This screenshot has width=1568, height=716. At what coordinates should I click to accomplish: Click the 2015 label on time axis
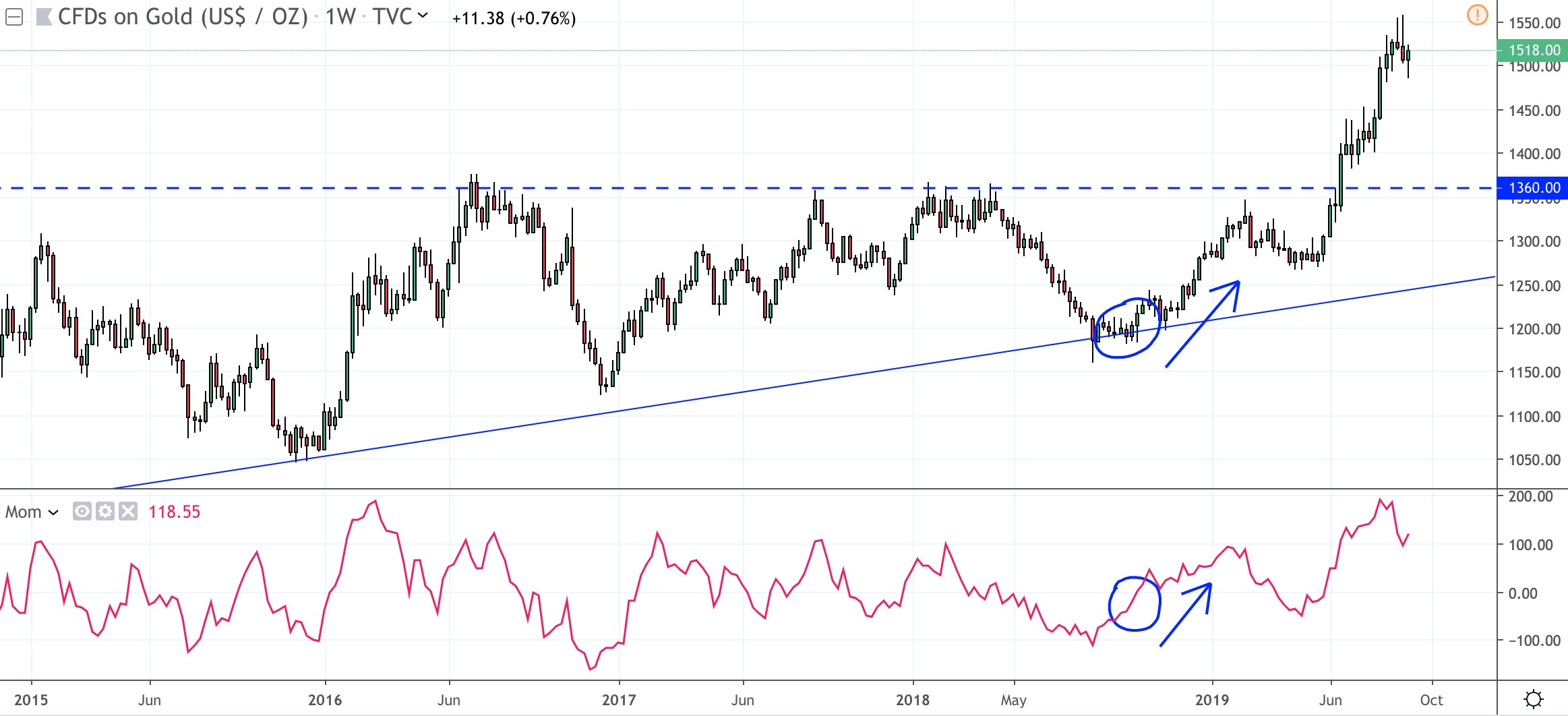31,700
